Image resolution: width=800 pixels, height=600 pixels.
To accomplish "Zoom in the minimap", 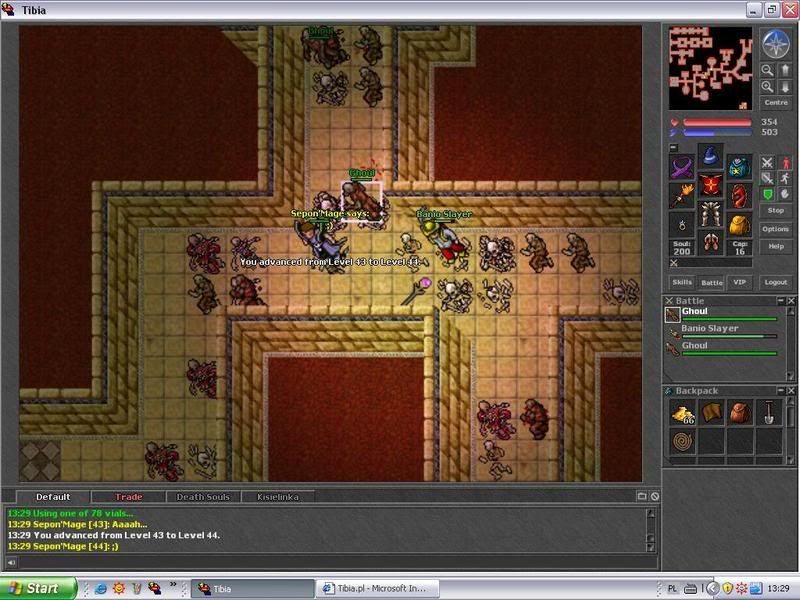I will click(x=767, y=87).
